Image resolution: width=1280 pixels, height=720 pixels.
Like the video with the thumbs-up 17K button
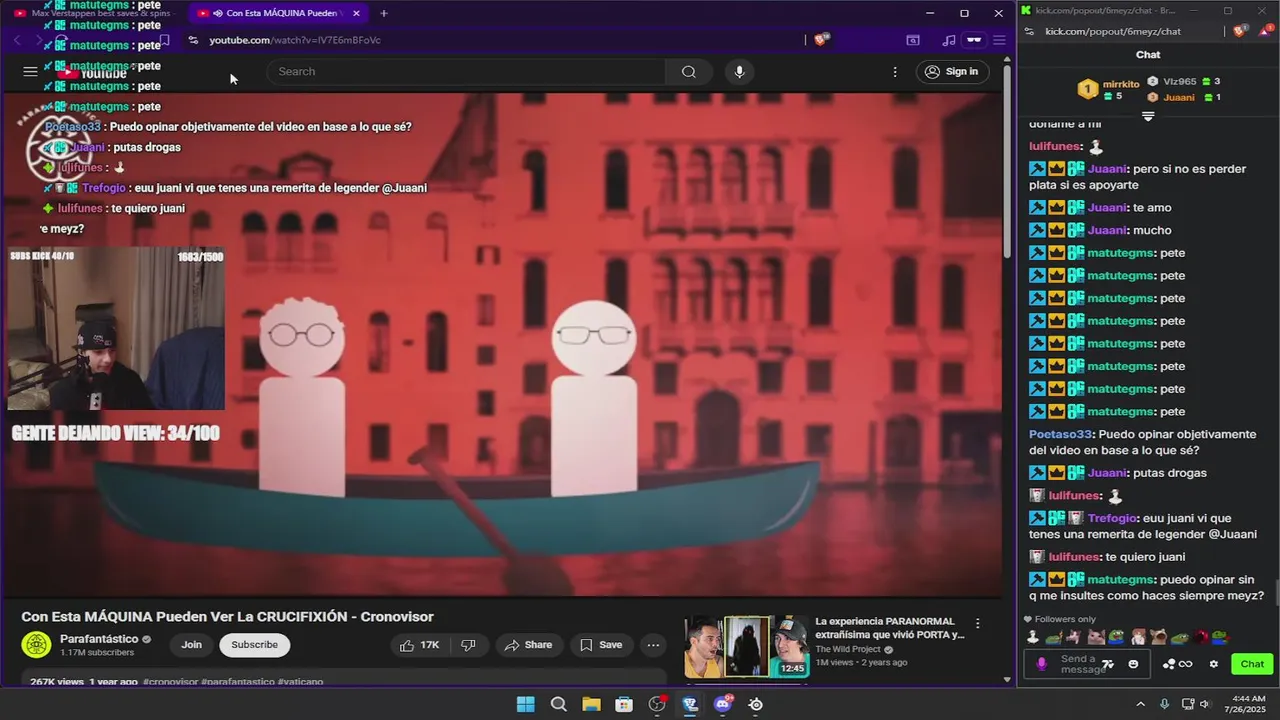(x=419, y=645)
